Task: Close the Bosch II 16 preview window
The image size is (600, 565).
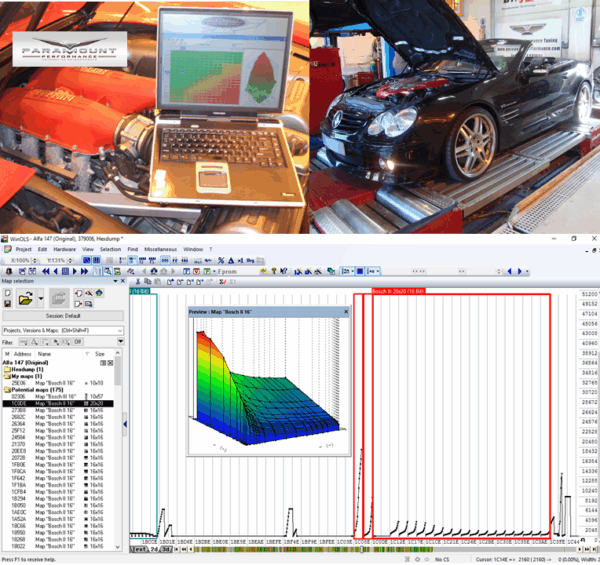Action: (x=346, y=311)
